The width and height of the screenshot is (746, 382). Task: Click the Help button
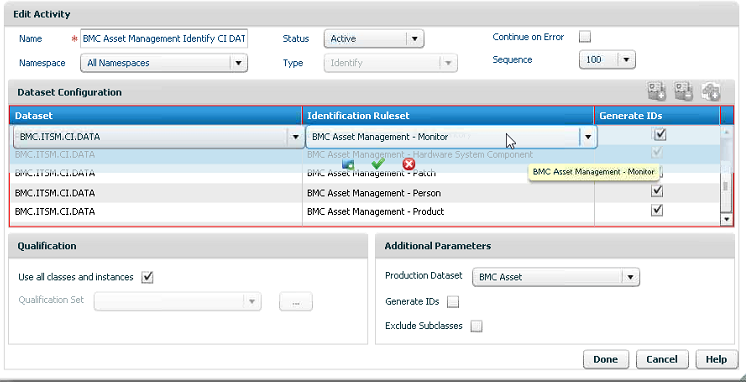(717, 360)
